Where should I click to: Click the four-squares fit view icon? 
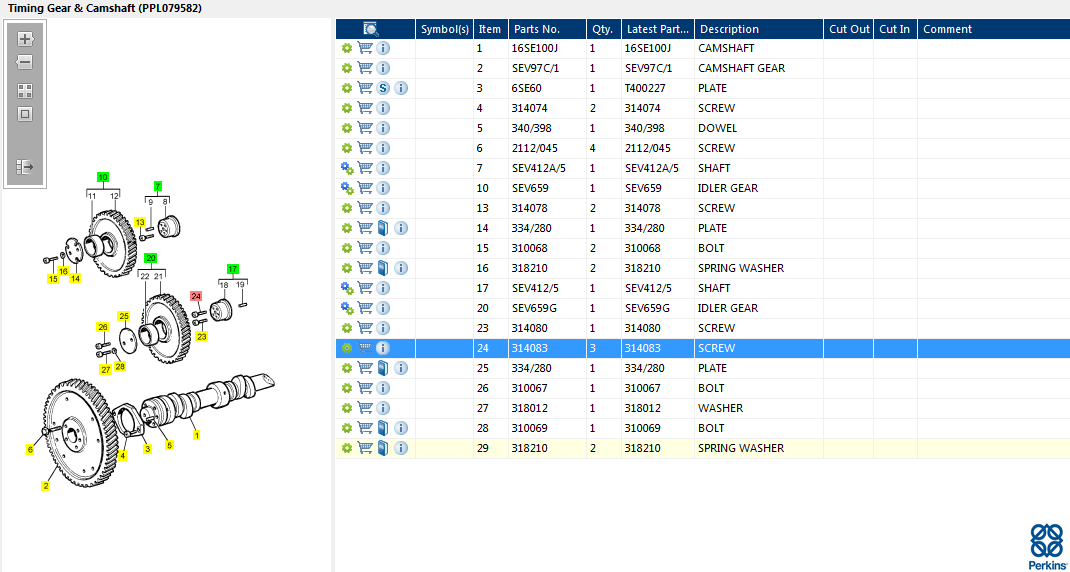pyautogui.click(x=25, y=91)
